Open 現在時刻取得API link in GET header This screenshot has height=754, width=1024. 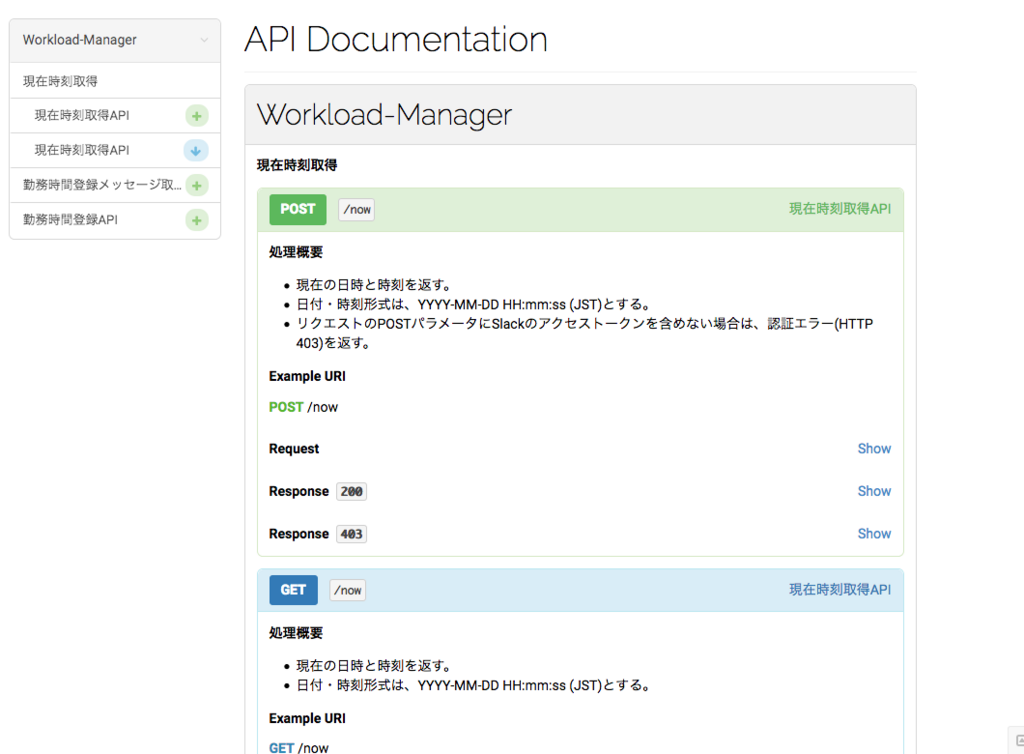[840, 589]
